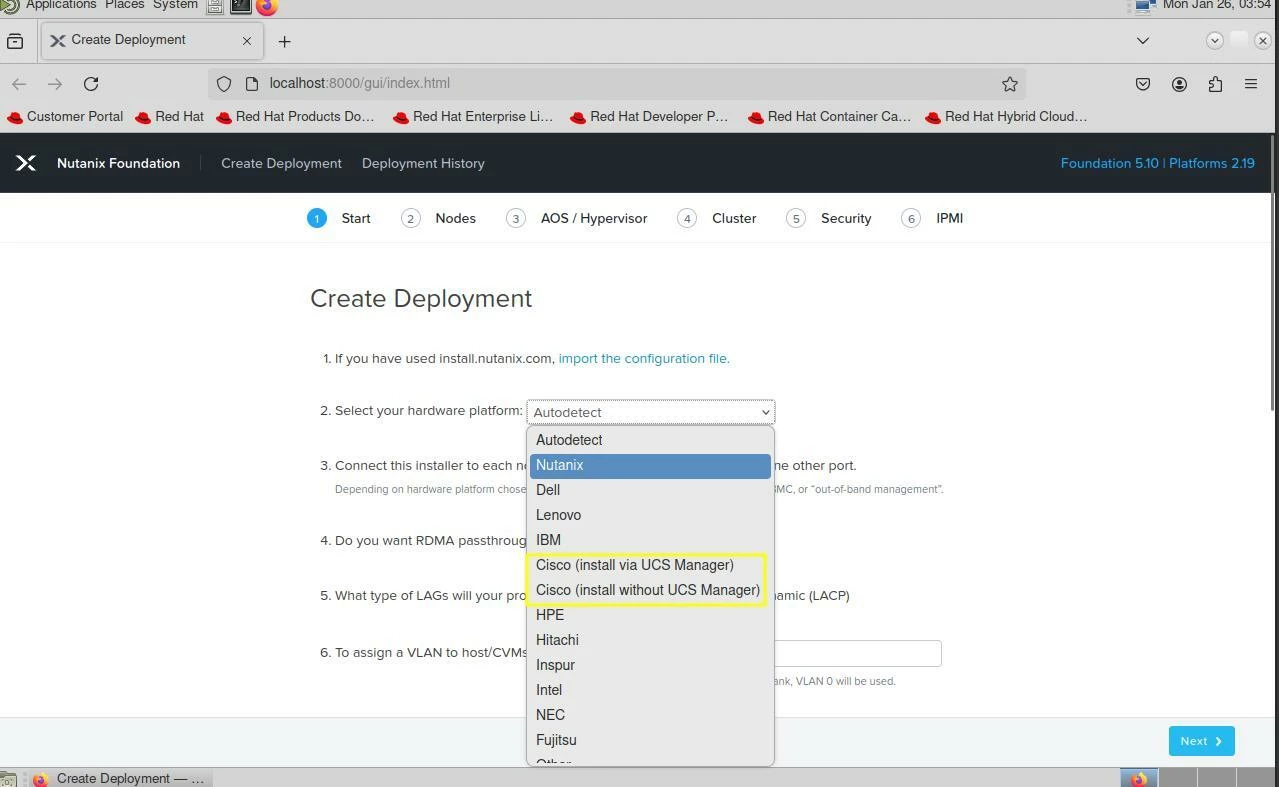Choose NEC from platform list
1279x787 pixels.
point(650,715)
